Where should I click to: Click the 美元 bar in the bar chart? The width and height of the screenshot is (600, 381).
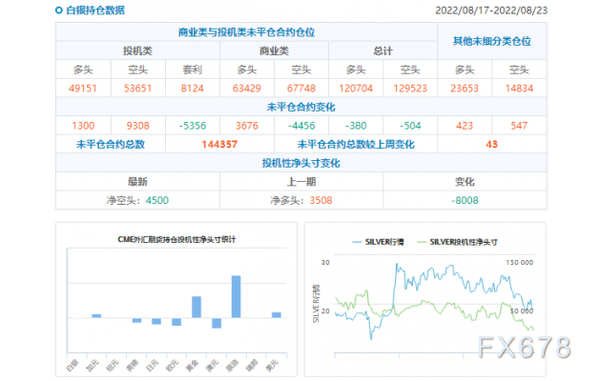click(x=276, y=315)
